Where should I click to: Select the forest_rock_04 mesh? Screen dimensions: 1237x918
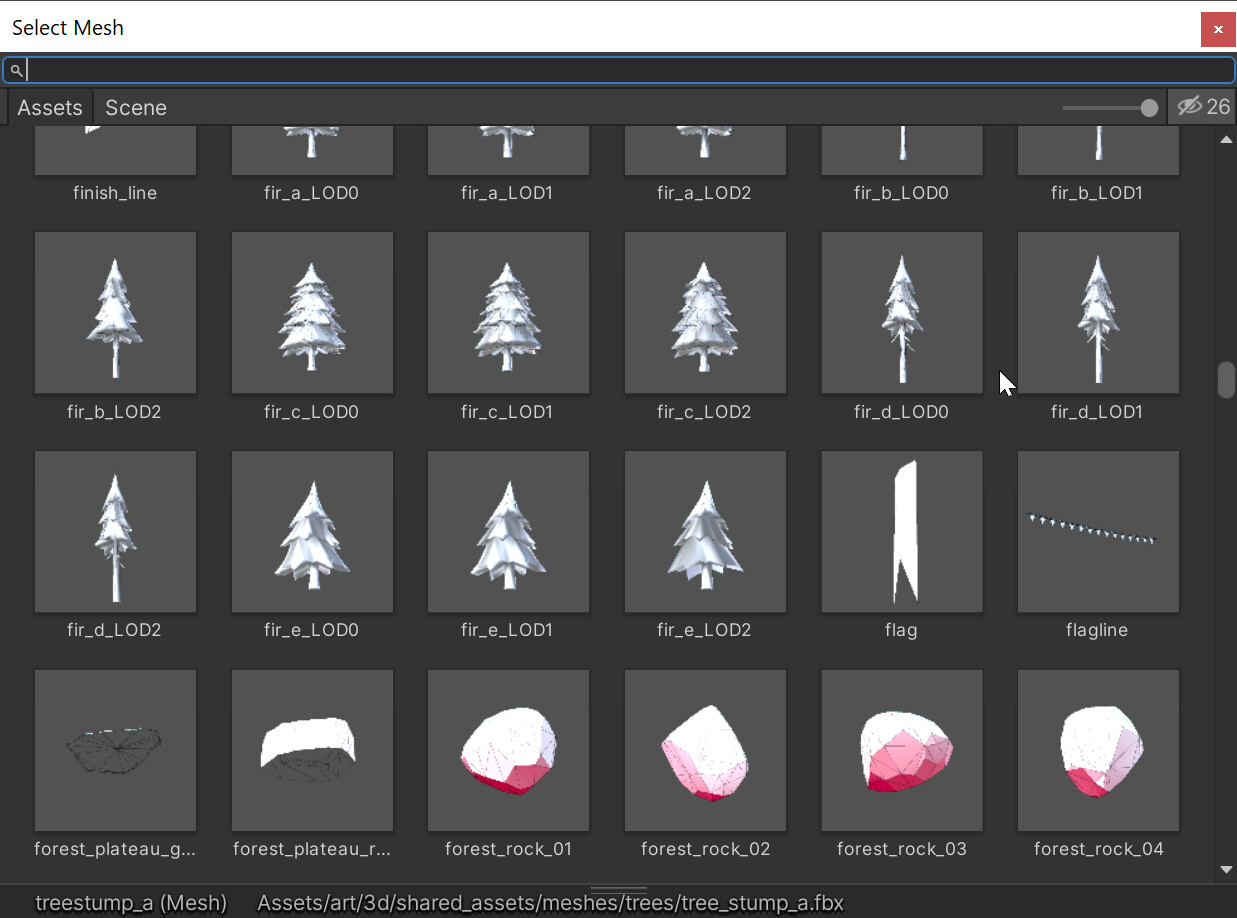(1098, 750)
